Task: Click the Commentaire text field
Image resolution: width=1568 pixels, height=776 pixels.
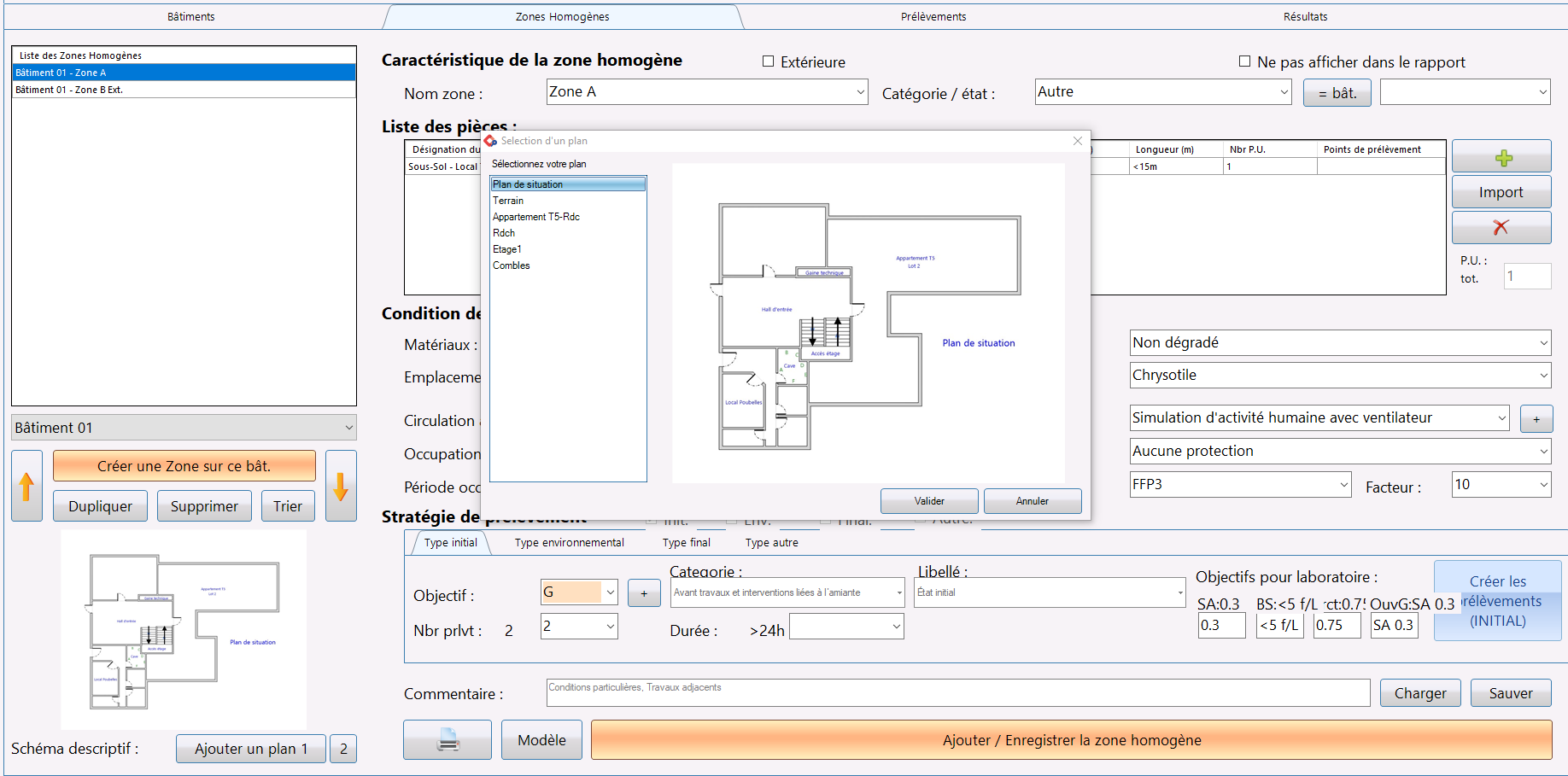Action: [x=957, y=693]
